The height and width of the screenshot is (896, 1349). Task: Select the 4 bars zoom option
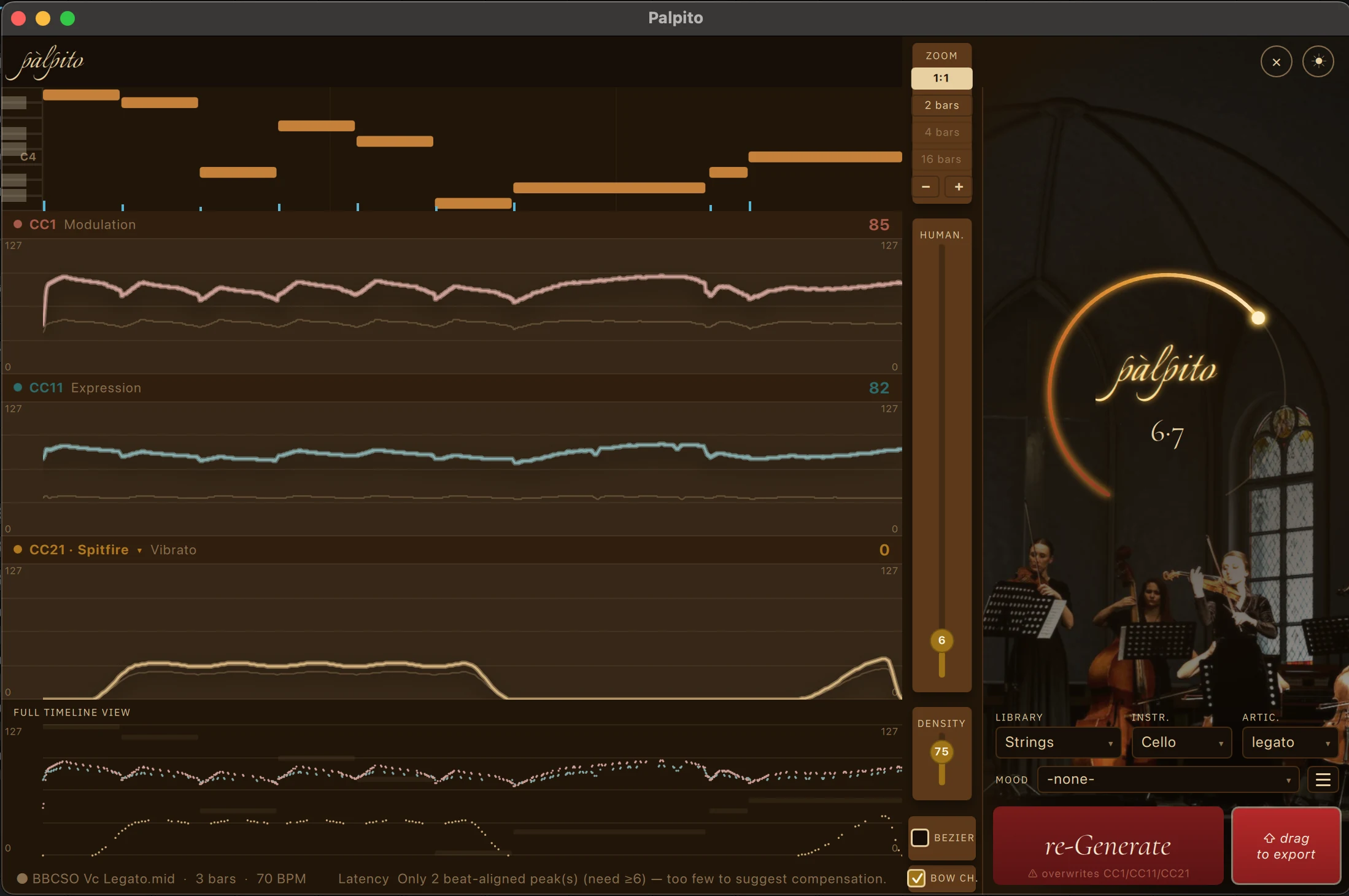(941, 132)
